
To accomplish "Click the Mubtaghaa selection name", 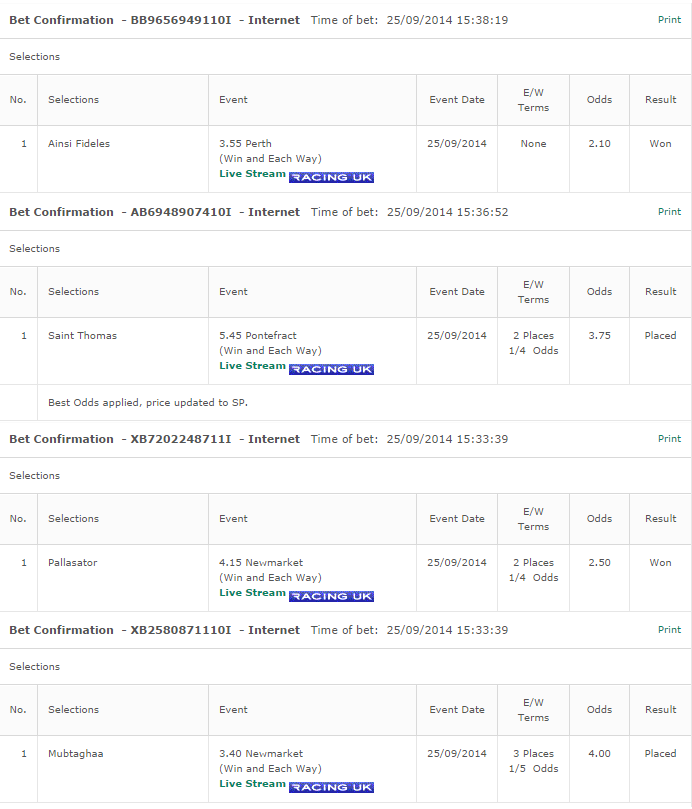I will pos(76,754).
